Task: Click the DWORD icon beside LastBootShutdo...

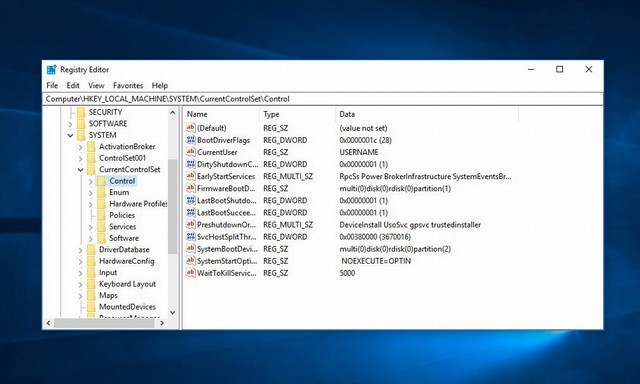Action: tap(191, 200)
